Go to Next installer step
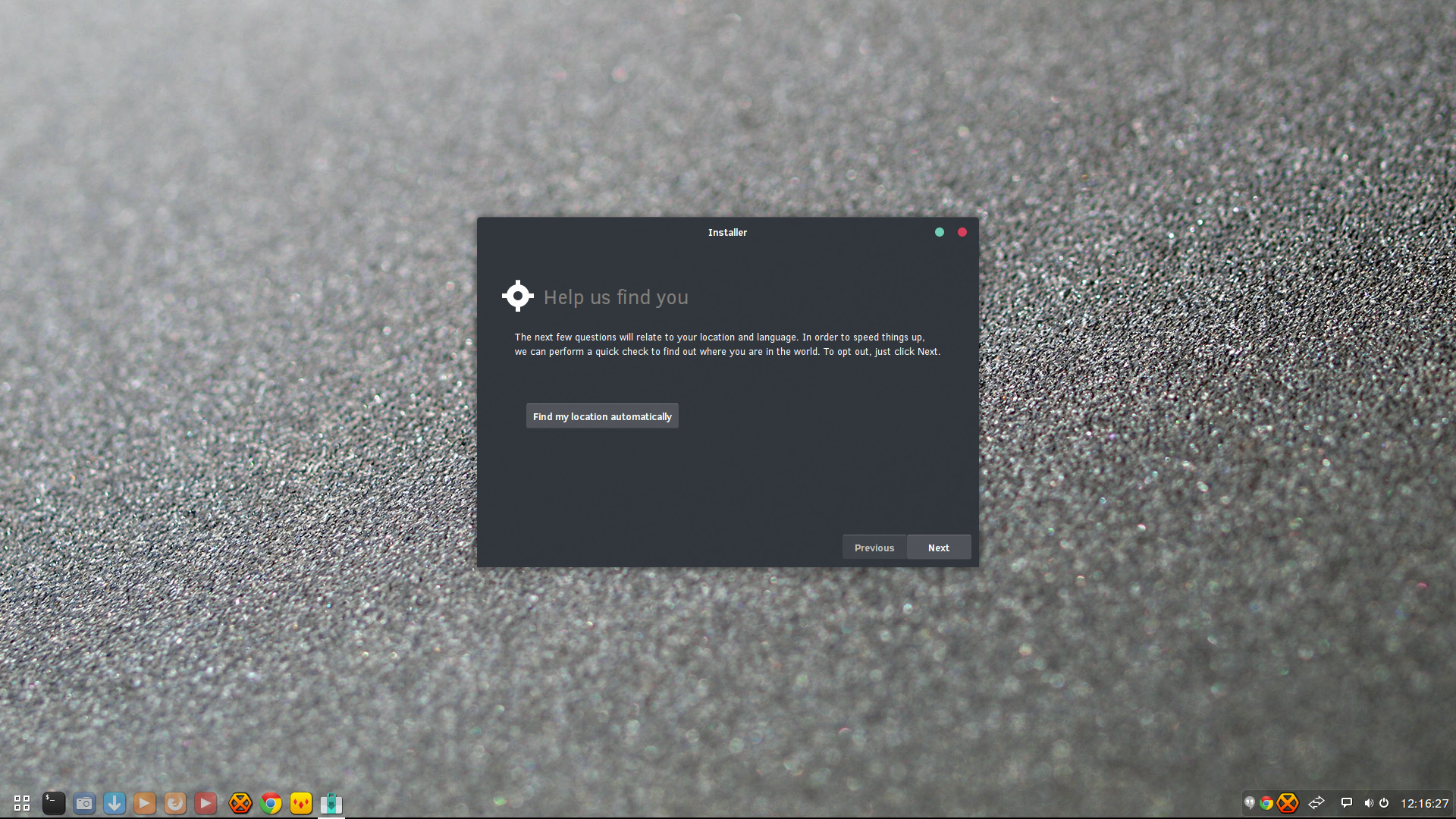1456x819 pixels. 939,548
